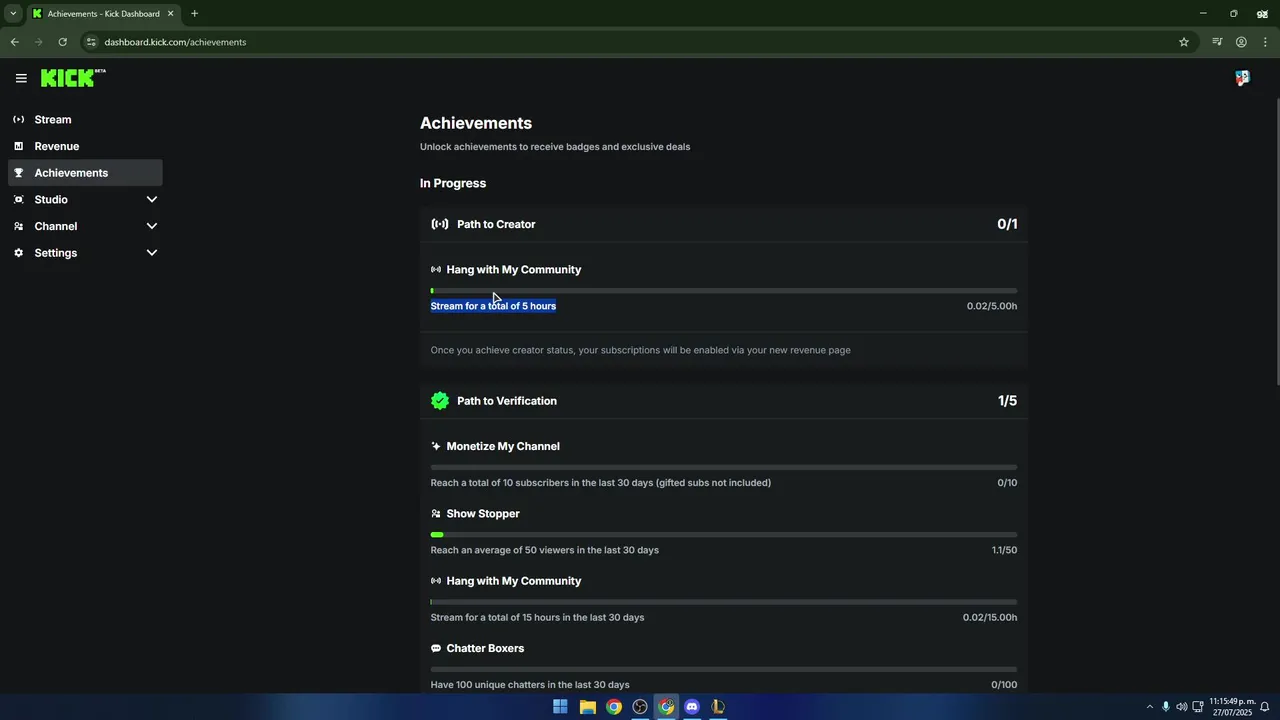The width and height of the screenshot is (1280, 720).
Task: Click the Show Stopper progress bar
Action: (724, 535)
